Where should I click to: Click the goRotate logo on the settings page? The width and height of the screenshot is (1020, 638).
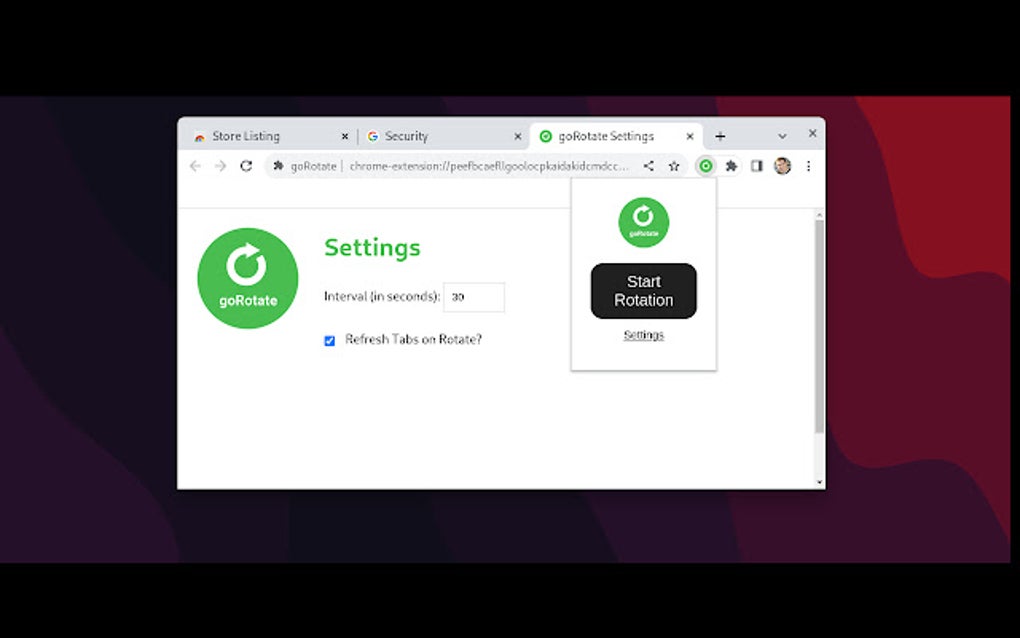pos(247,278)
